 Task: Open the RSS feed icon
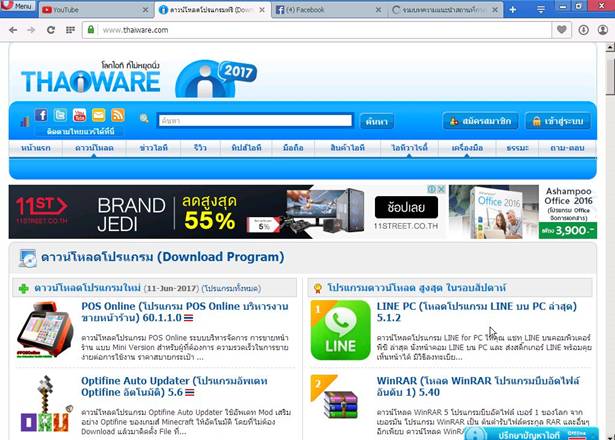coord(118,115)
